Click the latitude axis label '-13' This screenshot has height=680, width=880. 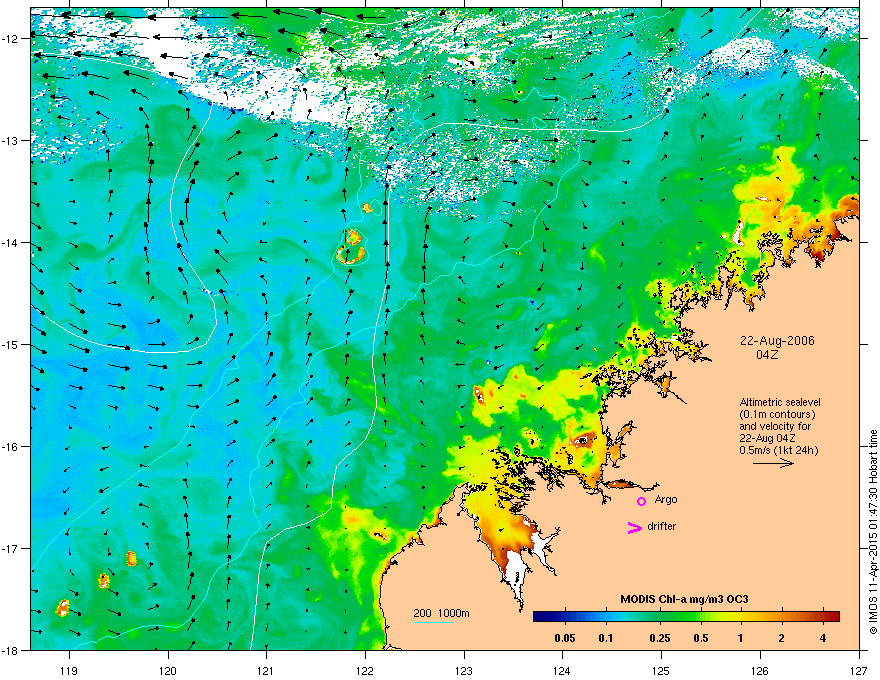coord(10,140)
